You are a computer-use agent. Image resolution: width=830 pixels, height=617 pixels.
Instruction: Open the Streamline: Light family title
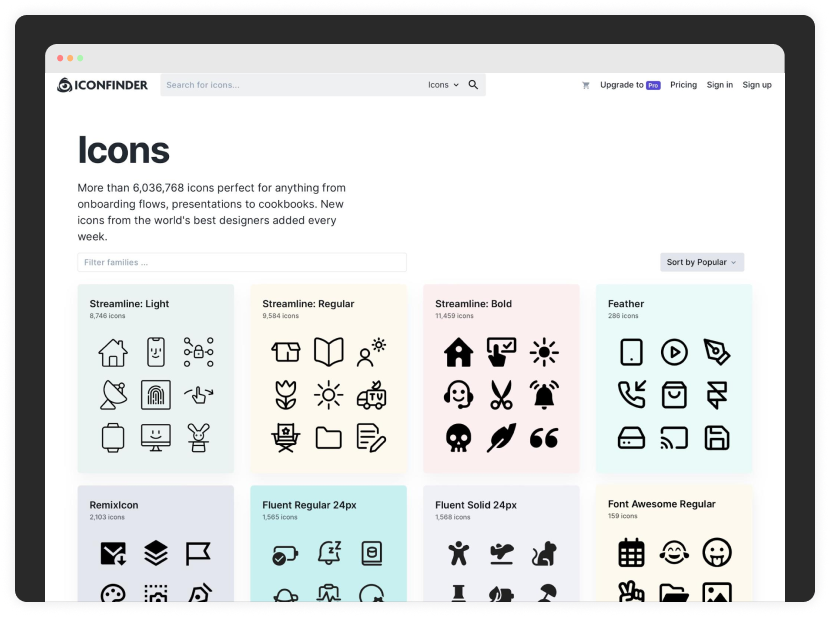[x=129, y=304]
